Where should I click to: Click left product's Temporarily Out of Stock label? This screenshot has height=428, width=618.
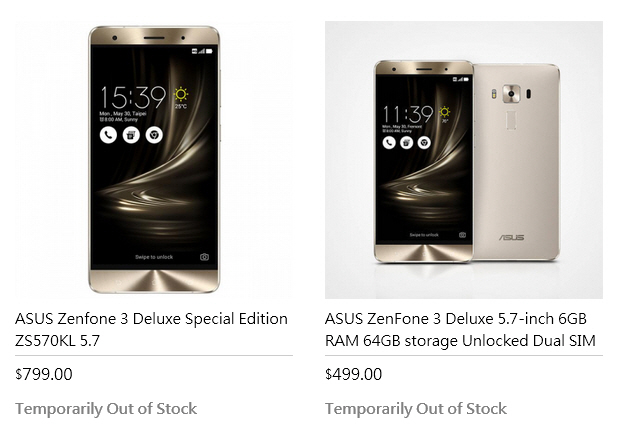[x=106, y=409]
